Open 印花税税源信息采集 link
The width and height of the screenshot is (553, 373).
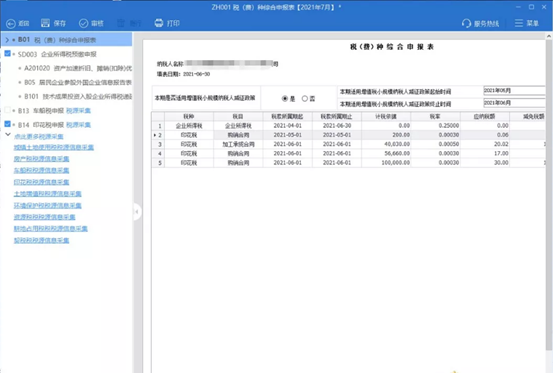(41, 182)
